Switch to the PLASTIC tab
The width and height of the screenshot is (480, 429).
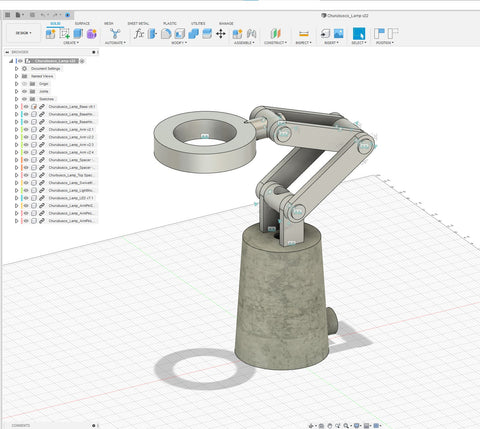[x=170, y=23]
